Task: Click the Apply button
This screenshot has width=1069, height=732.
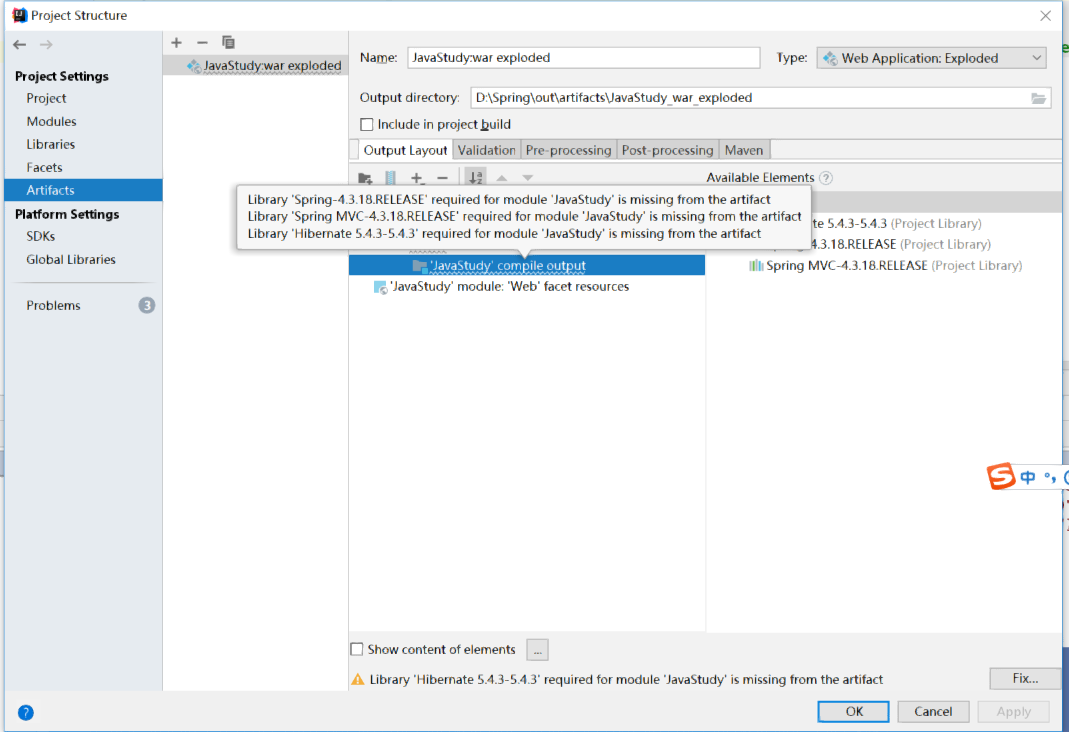Action: 1013,712
